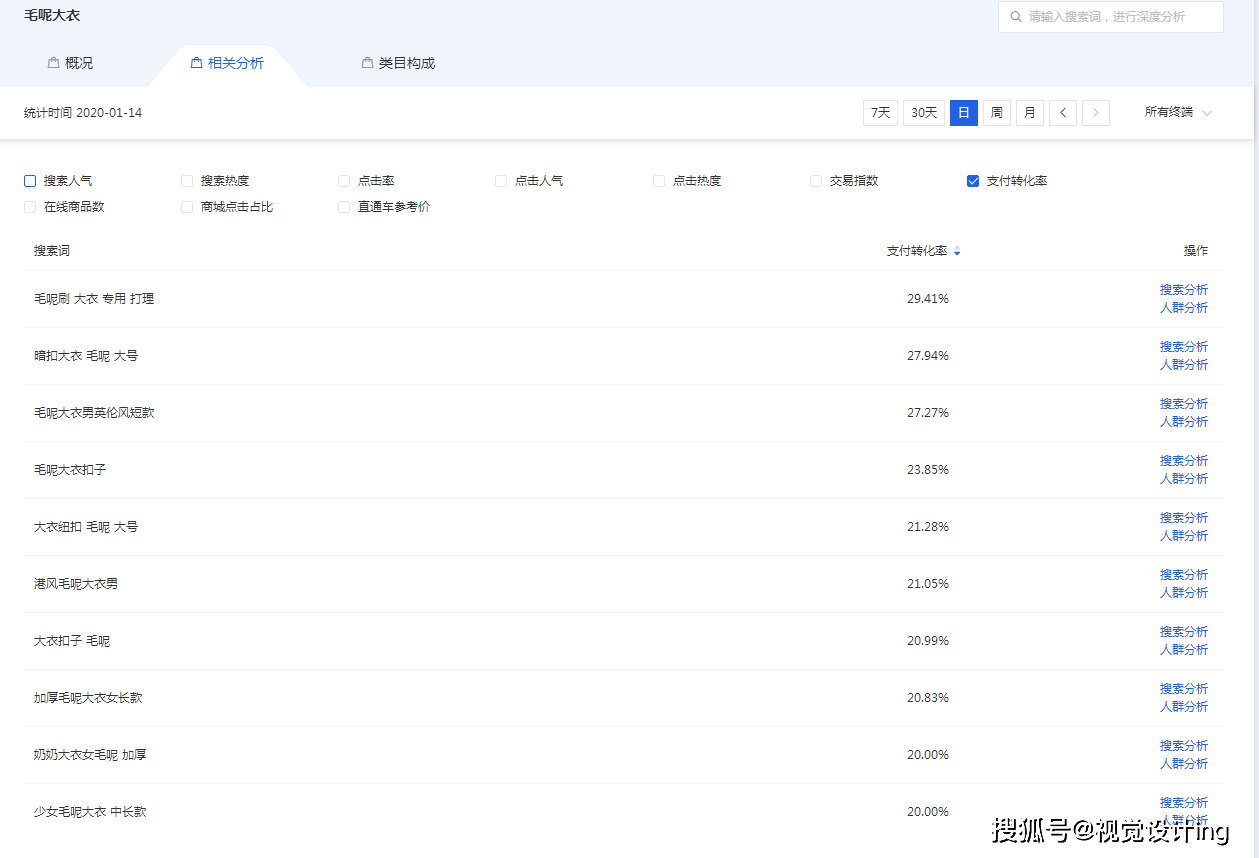1259x858 pixels.
Task: Choose the 7天 time range
Action: click(x=880, y=113)
